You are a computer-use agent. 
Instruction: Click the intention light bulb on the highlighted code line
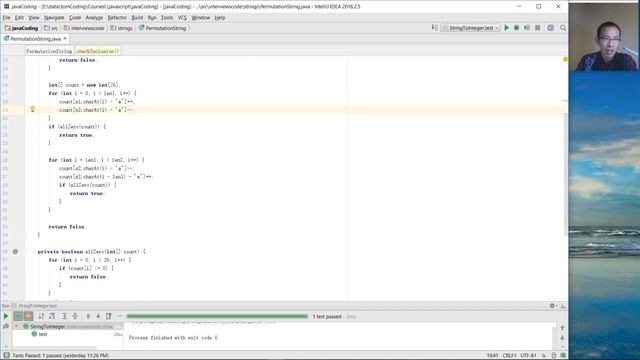pyautogui.click(x=33, y=109)
